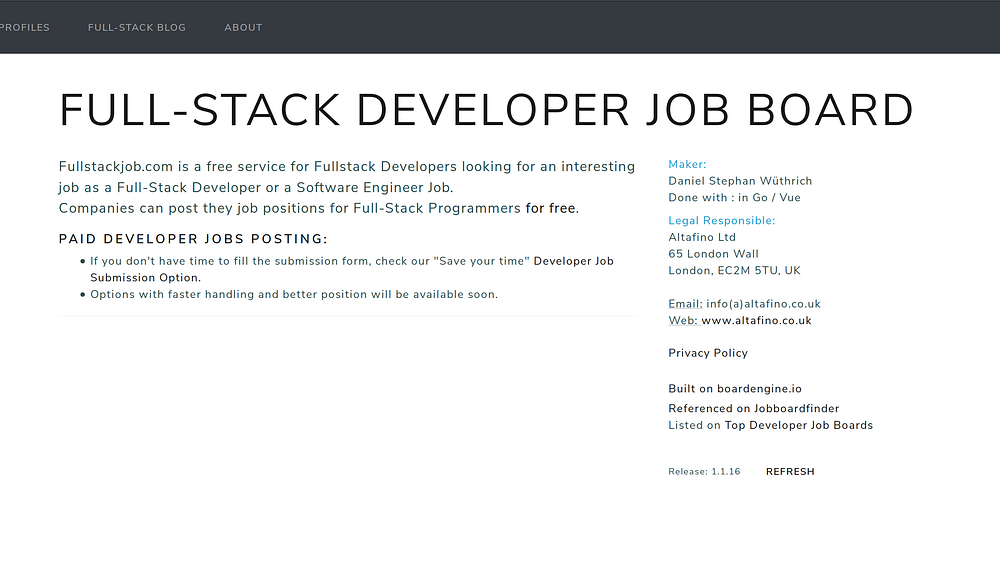Image resolution: width=1000 pixels, height=573 pixels.
Task: Open the Full-Stack Developer link in intro
Action: tap(189, 187)
